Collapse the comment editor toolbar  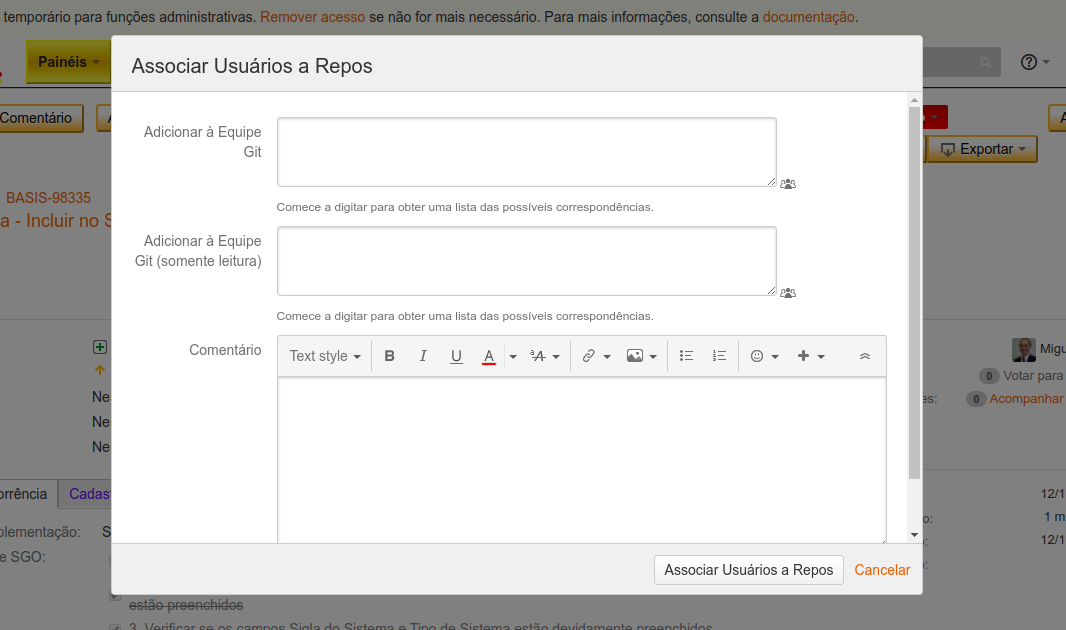pos(865,356)
